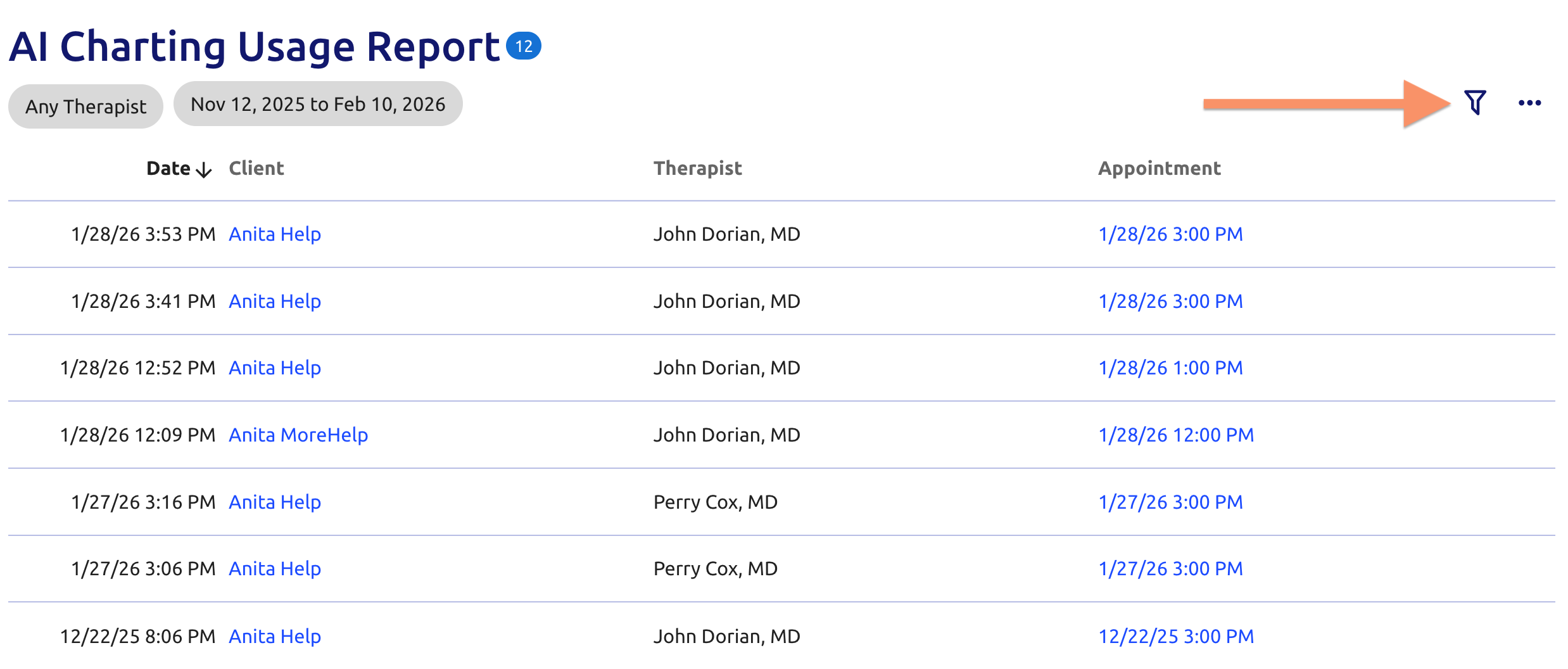1568x669 pixels.
Task: Open the appointment link on the 1/27/26 3:06 PM row
Action: click(1170, 569)
